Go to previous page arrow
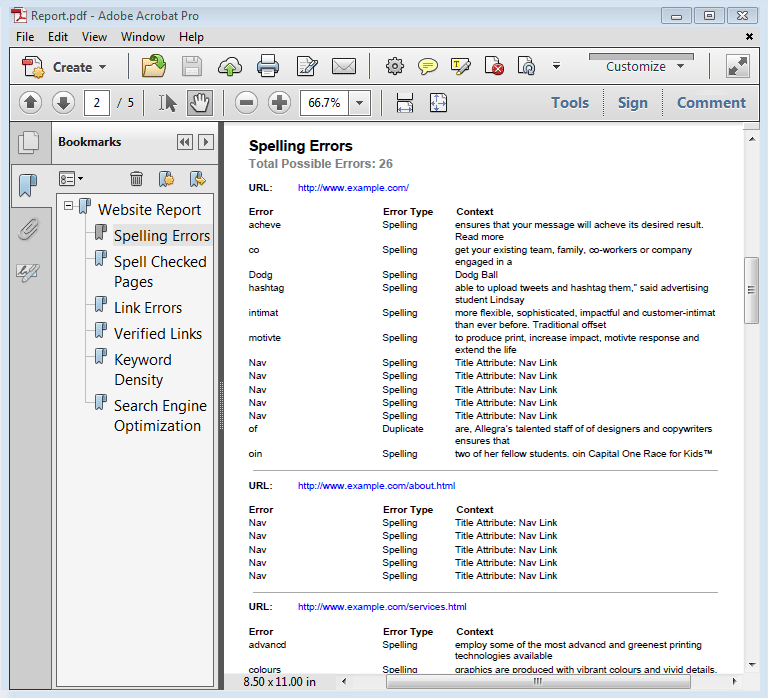The height and width of the screenshot is (698, 768). coord(30,103)
